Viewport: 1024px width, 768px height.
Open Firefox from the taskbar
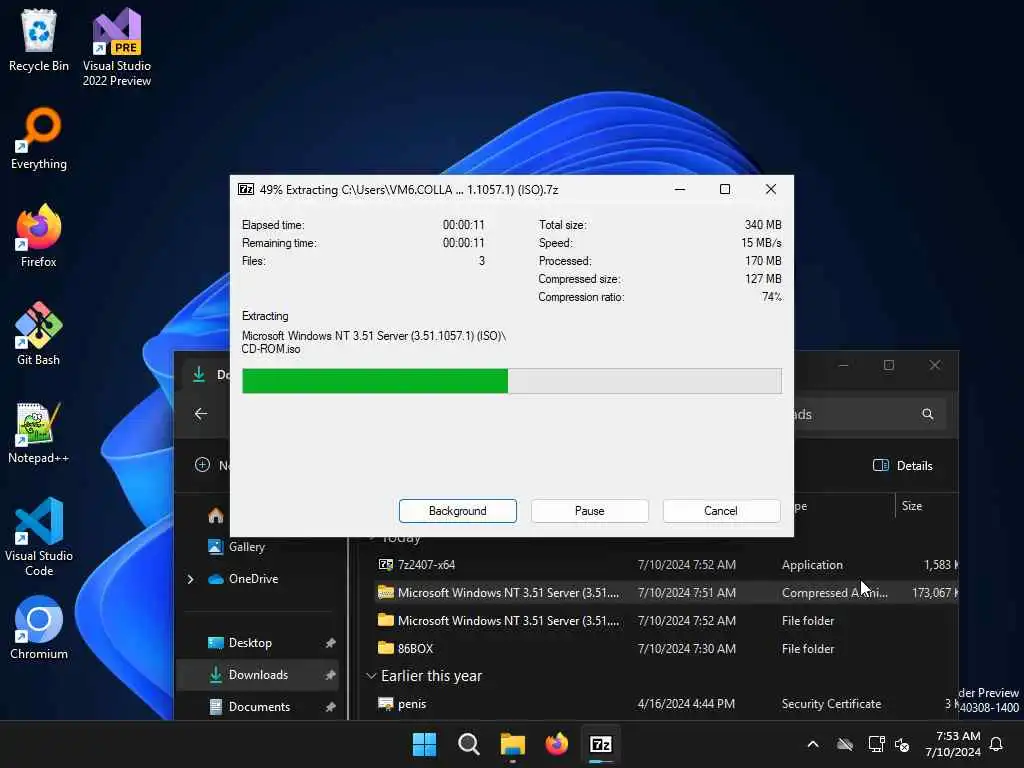coord(556,744)
